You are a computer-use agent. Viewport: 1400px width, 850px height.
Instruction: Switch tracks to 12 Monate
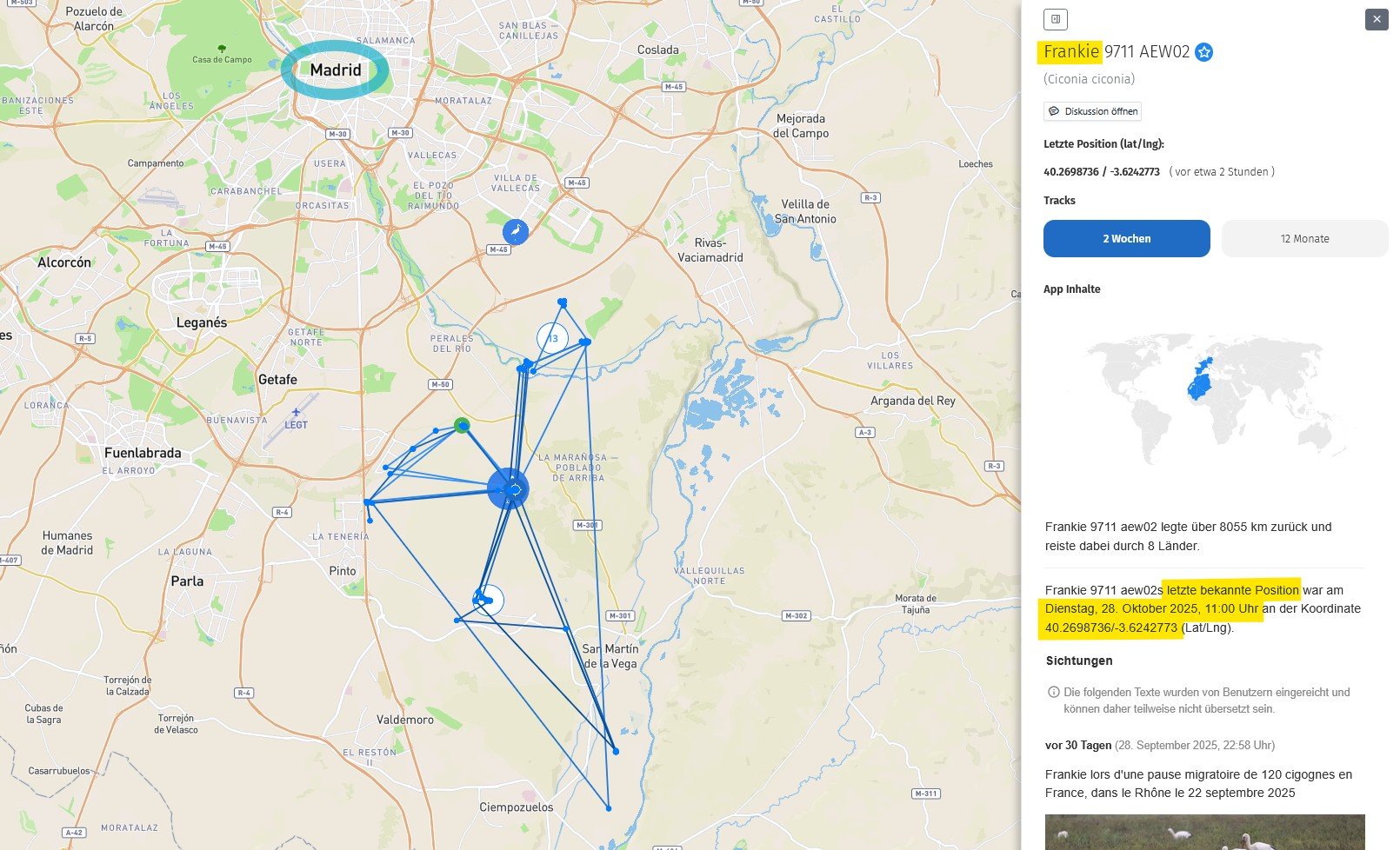pyautogui.click(x=1304, y=238)
